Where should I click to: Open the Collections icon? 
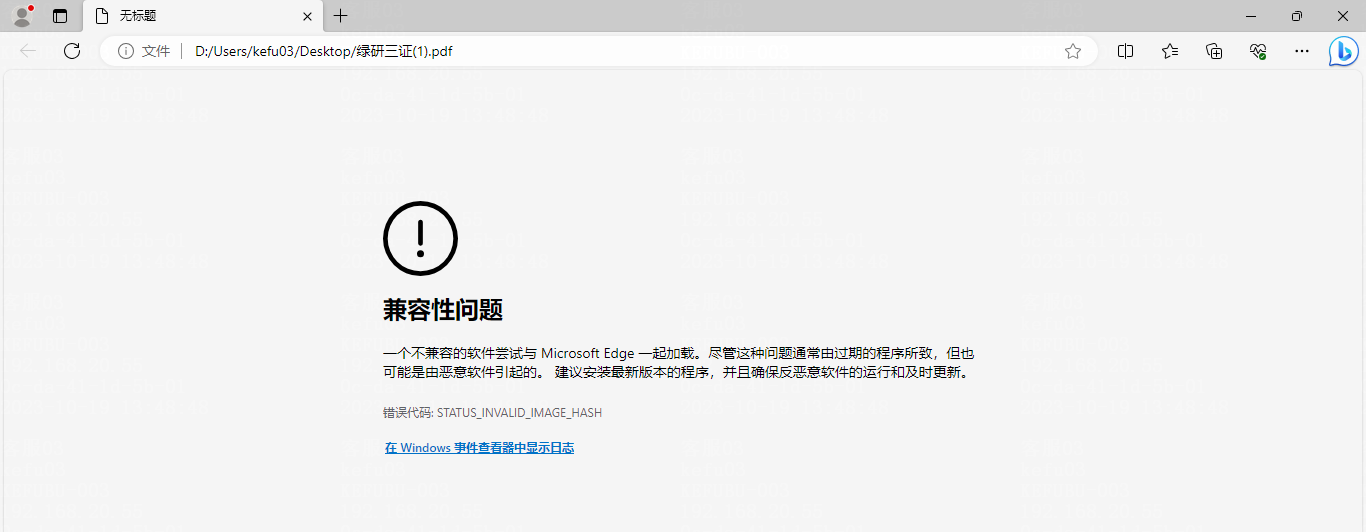1214,51
